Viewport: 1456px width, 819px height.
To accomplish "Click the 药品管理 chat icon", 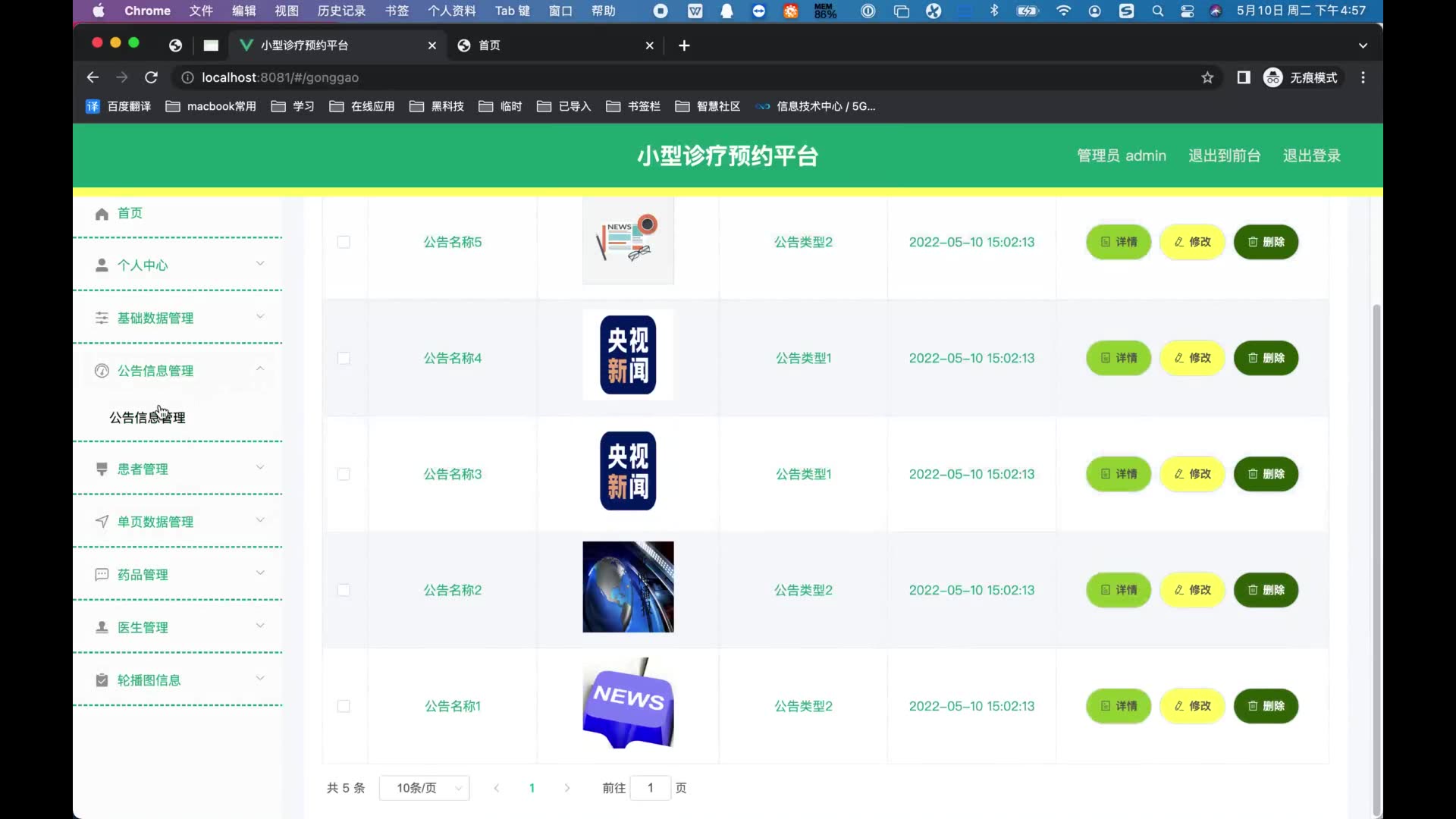I will [x=102, y=575].
